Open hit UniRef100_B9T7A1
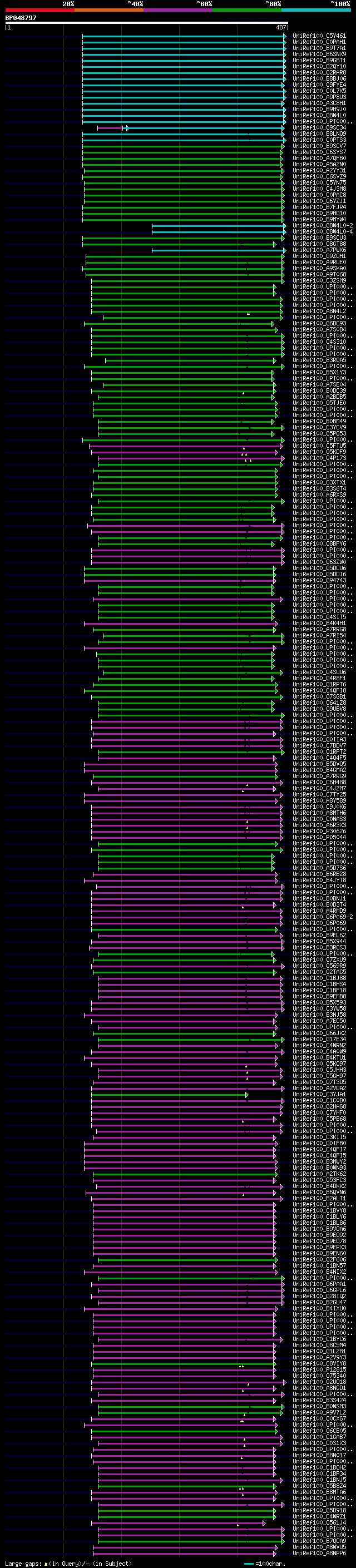This screenshot has height=1568, width=356. pos(319,48)
